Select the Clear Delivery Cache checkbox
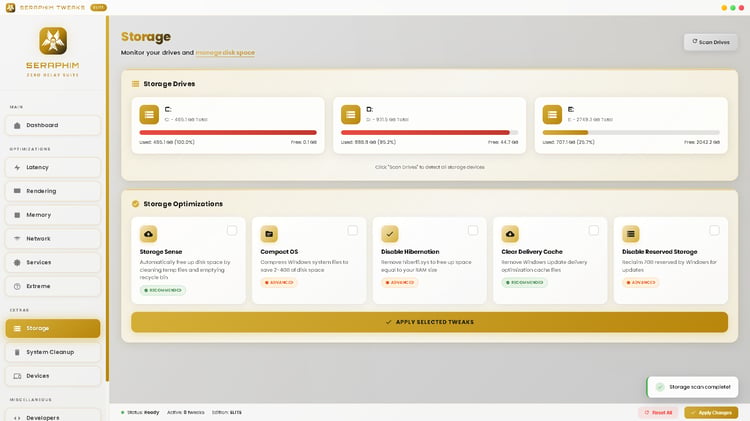Image resolution: width=750 pixels, height=421 pixels. click(x=594, y=231)
